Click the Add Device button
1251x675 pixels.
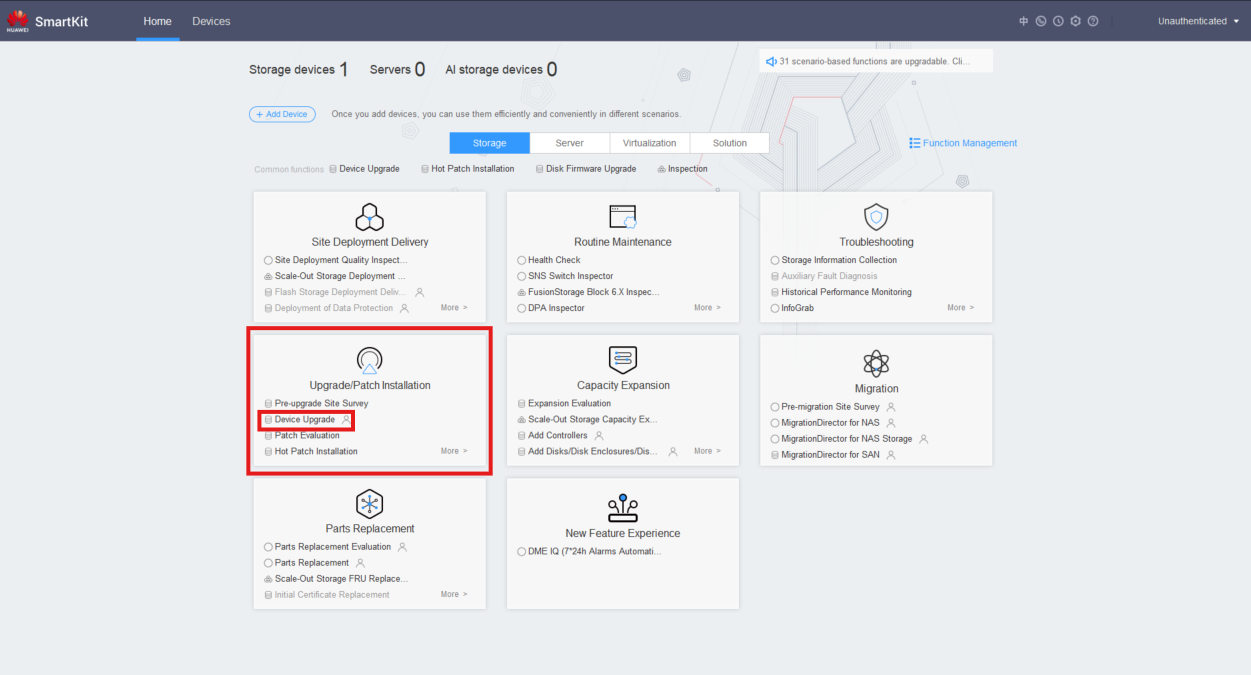[x=282, y=114]
